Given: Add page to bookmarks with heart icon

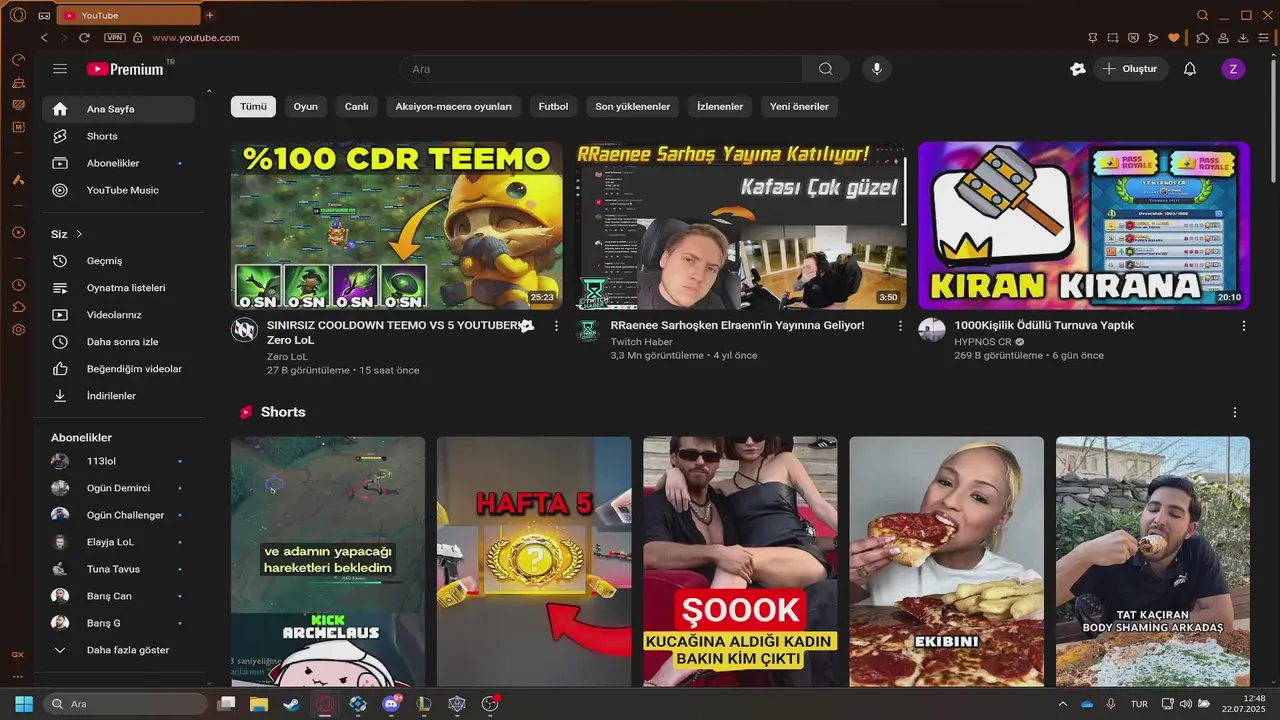Looking at the screenshot, I should click(1174, 38).
